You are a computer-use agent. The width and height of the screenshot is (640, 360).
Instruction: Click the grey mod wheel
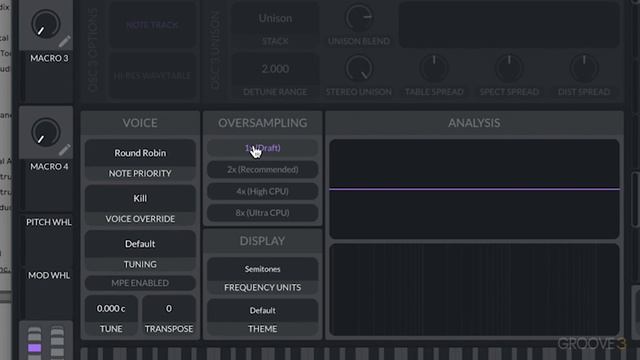coord(57,343)
